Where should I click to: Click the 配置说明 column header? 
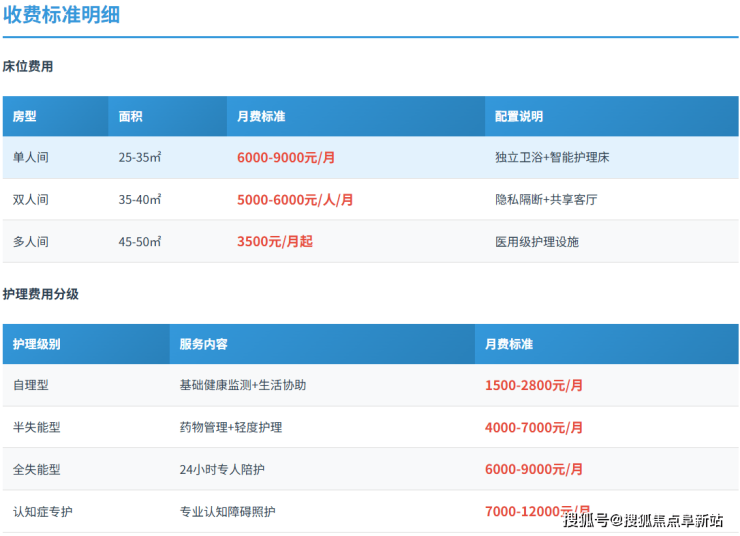pyautogui.click(x=519, y=117)
